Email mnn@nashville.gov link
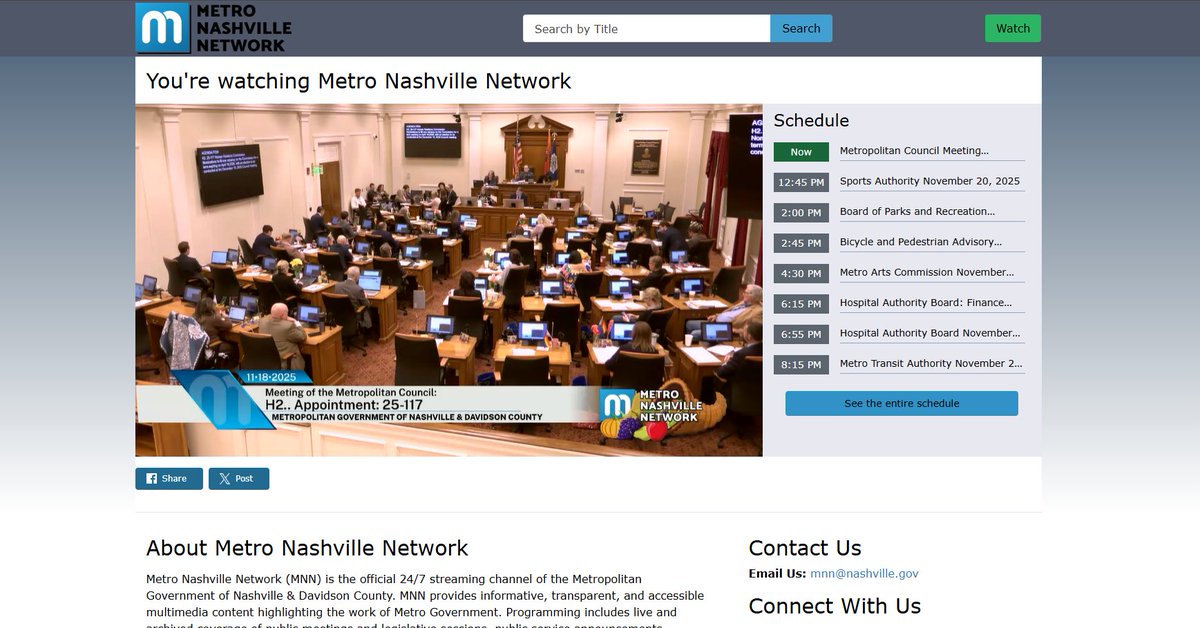Image resolution: width=1200 pixels, height=628 pixels. pyautogui.click(x=864, y=574)
